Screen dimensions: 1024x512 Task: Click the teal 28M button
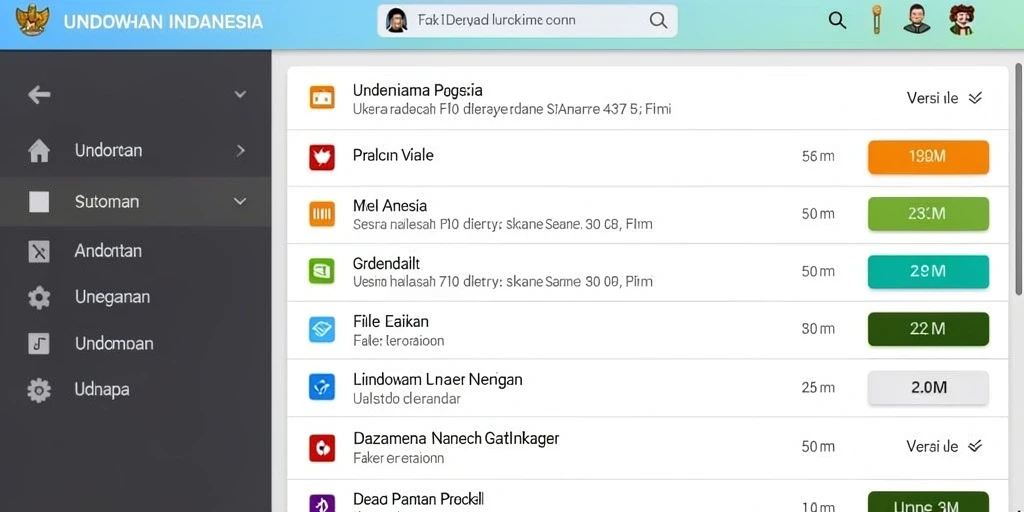tap(928, 272)
